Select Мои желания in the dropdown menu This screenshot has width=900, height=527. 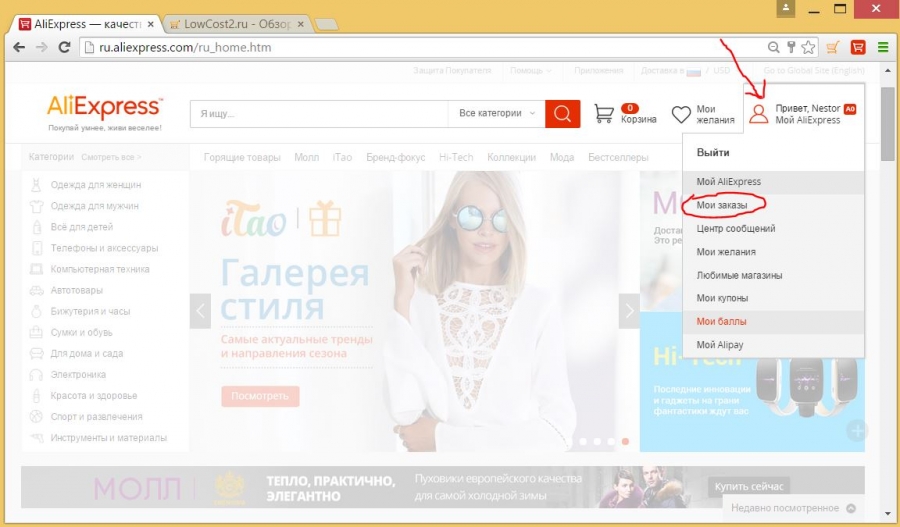point(726,252)
